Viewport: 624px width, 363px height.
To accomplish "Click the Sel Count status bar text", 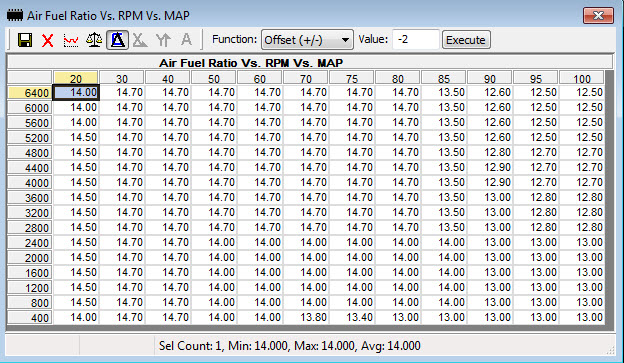I will click(289, 345).
